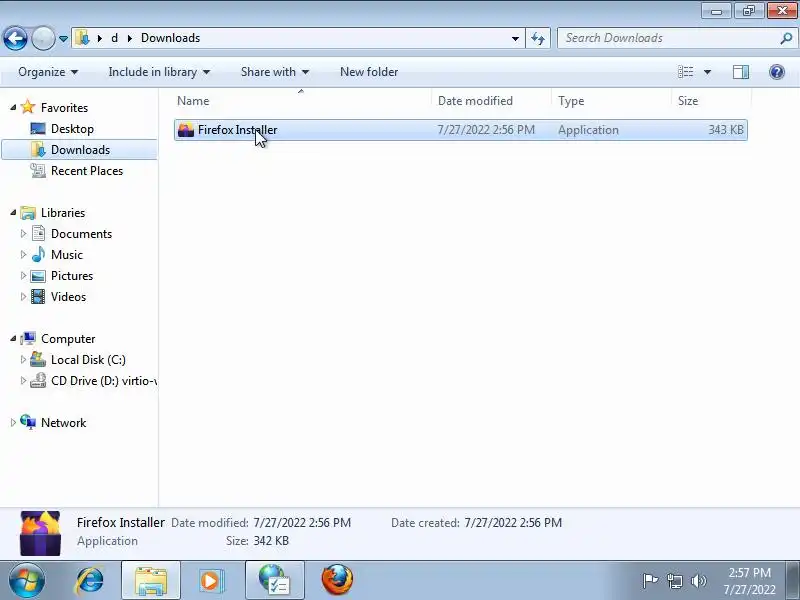Sort by the Name column header
This screenshot has height=600, width=800.
pyautogui.click(x=302, y=101)
